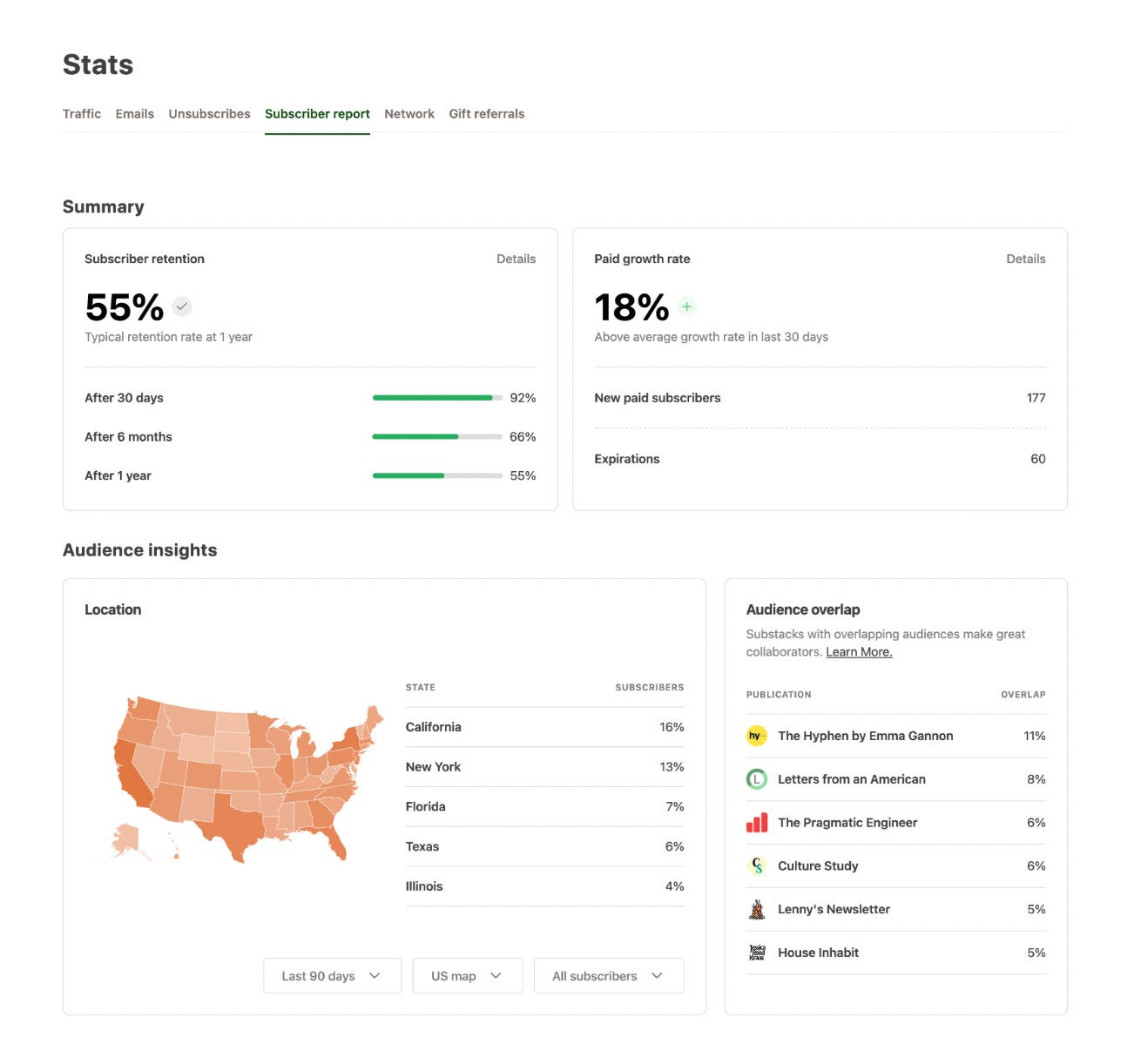
Task: Click the checkmark badge beside 55% retention
Action: click(181, 306)
